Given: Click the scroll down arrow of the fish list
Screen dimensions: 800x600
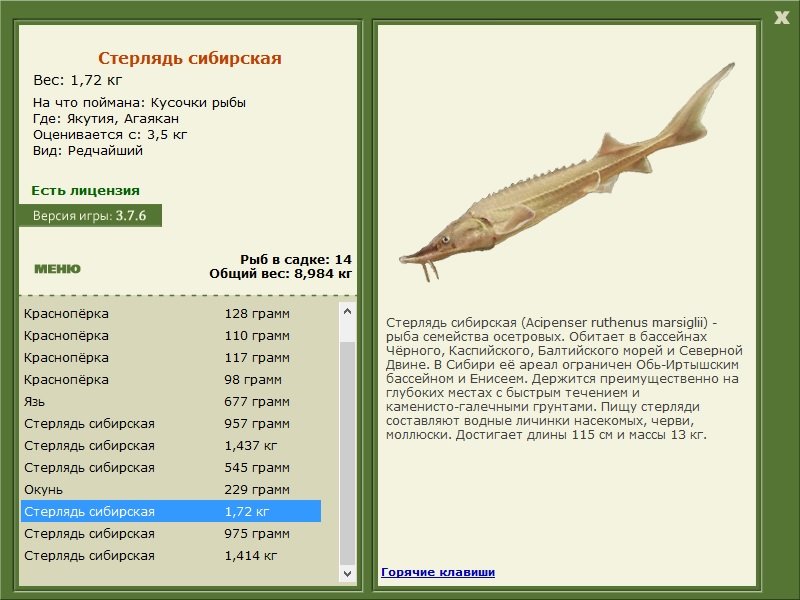Looking at the screenshot, I should 347,573.
